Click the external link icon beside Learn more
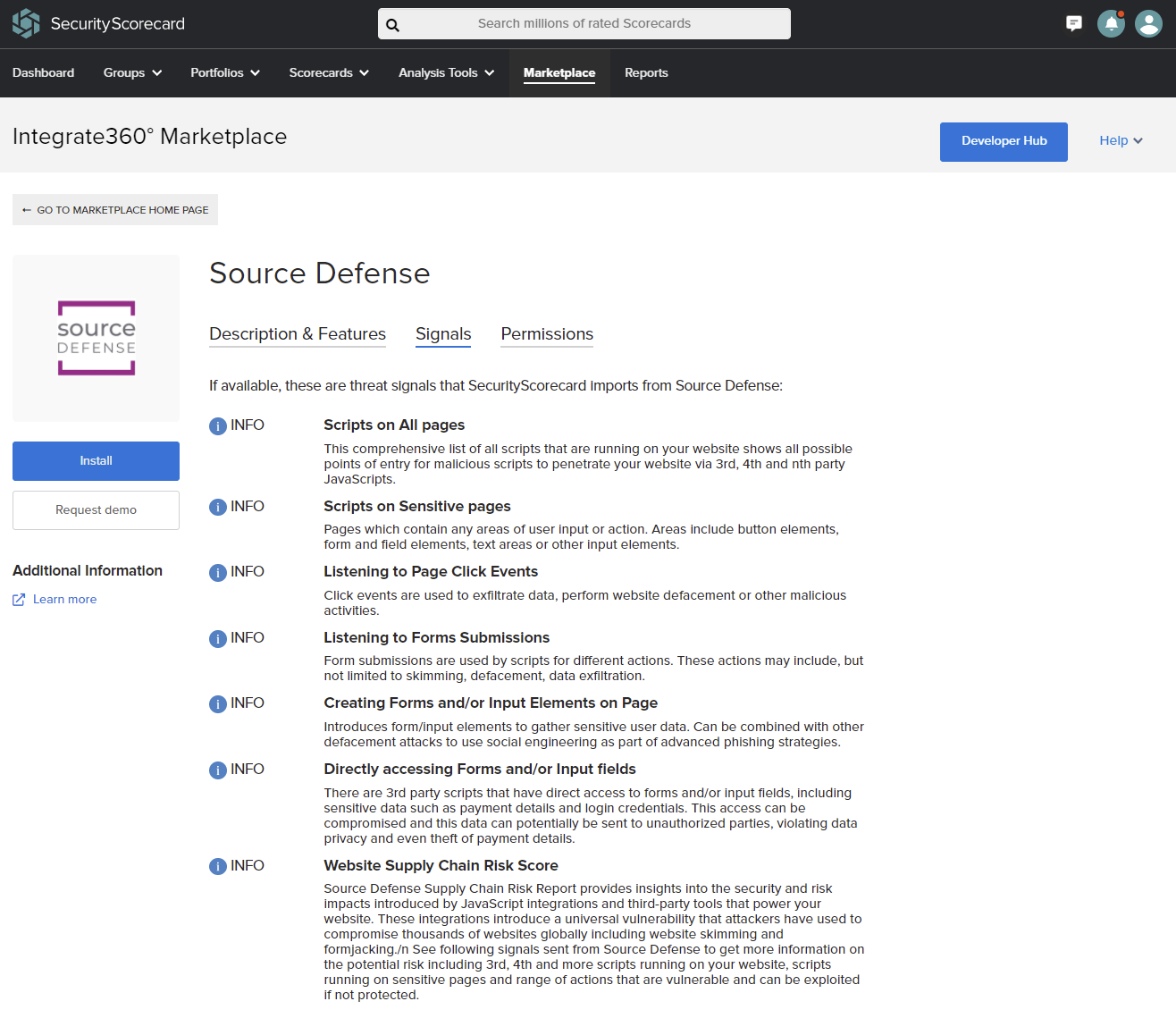This screenshot has height=1035, width=1176. point(18,599)
